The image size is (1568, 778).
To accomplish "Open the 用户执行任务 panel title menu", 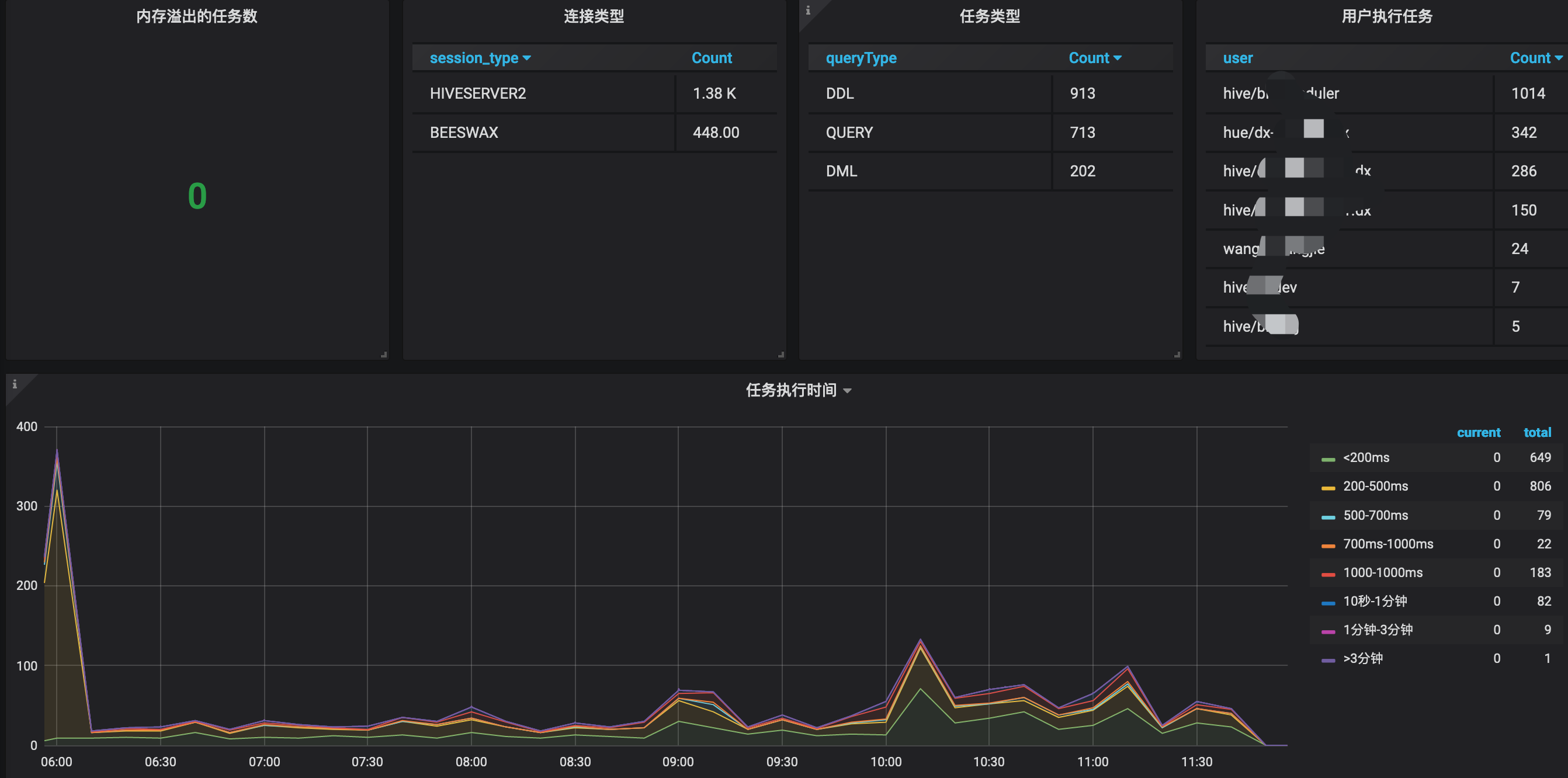I will (x=1387, y=16).
